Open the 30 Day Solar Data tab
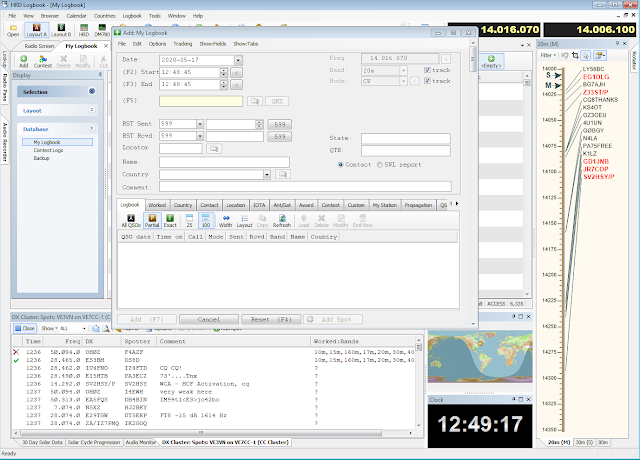The image size is (640, 460). click(x=42, y=442)
